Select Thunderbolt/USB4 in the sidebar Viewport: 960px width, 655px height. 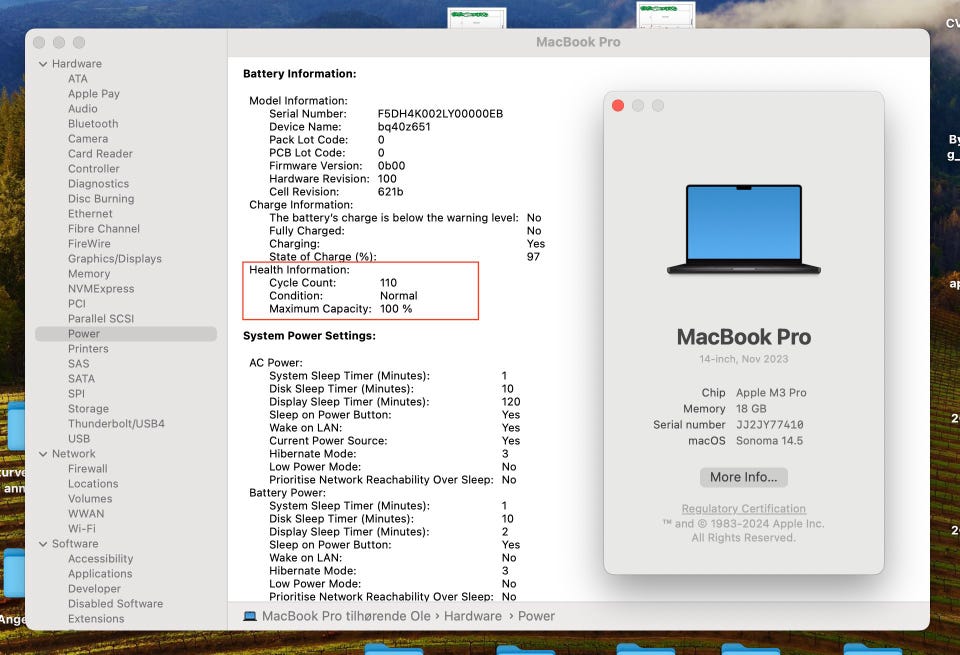click(x=116, y=424)
